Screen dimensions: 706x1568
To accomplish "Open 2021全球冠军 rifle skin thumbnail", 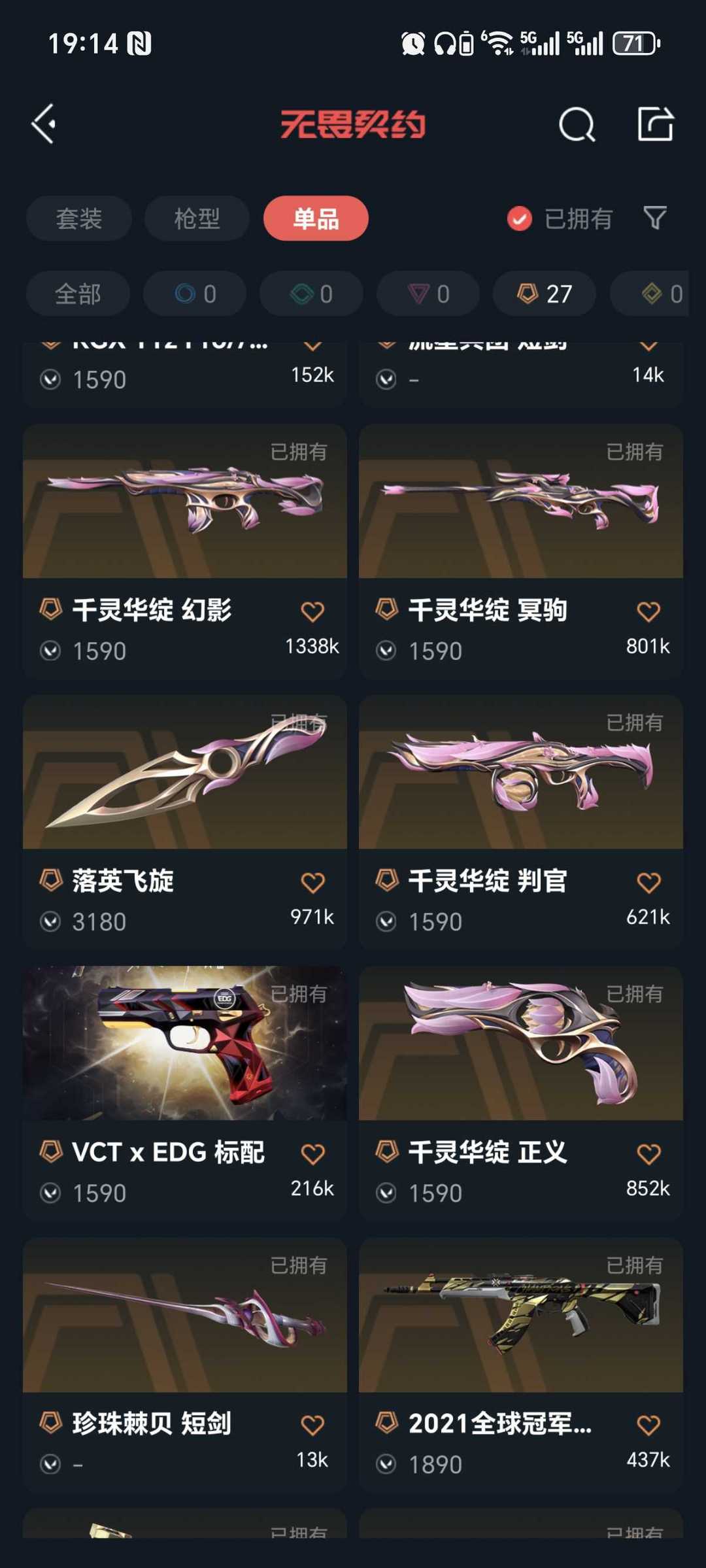I will click(x=521, y=1315).
